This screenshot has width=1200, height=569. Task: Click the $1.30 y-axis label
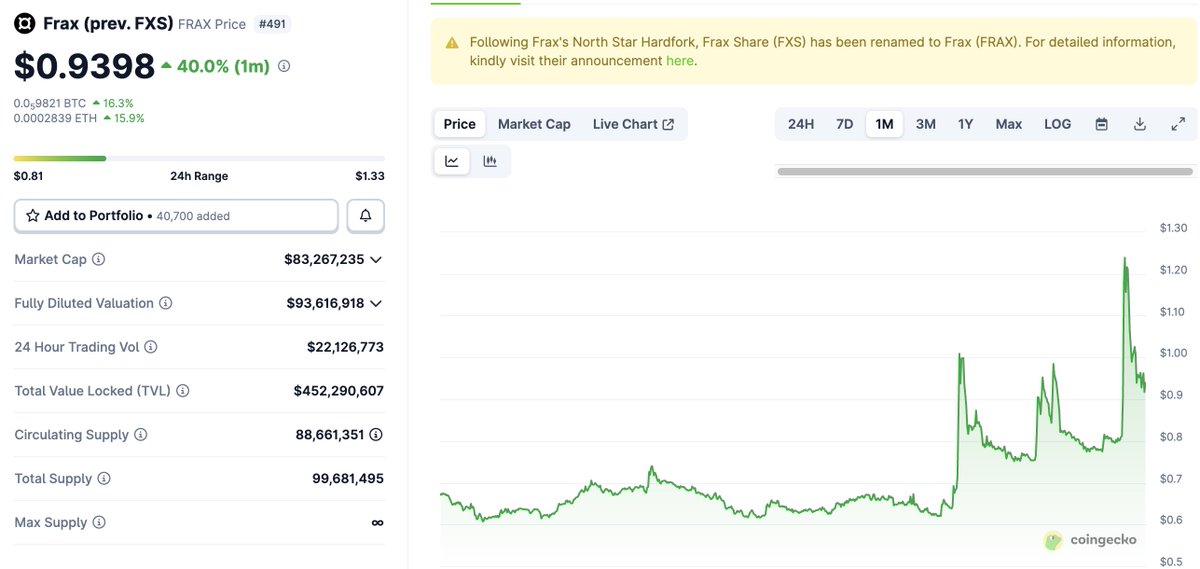(x=1173, y=228)
